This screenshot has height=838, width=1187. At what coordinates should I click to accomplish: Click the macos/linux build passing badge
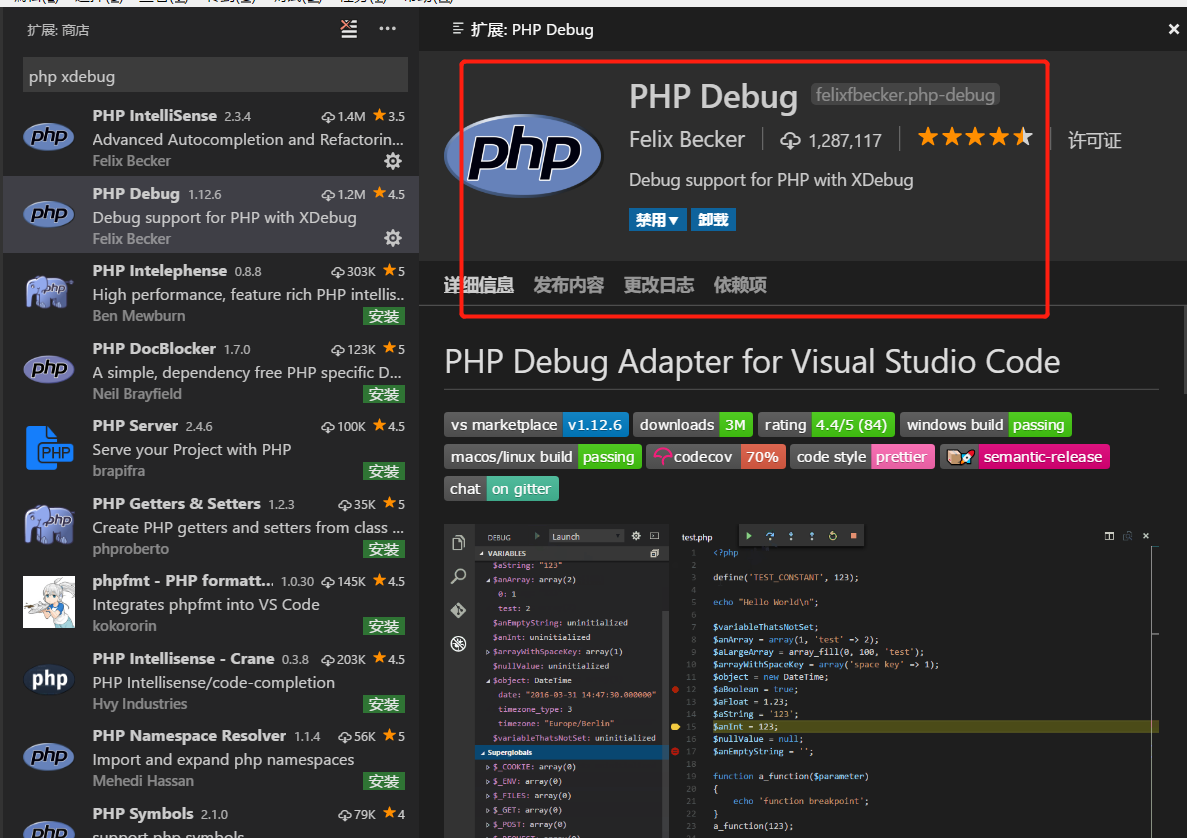coord(543,456)
